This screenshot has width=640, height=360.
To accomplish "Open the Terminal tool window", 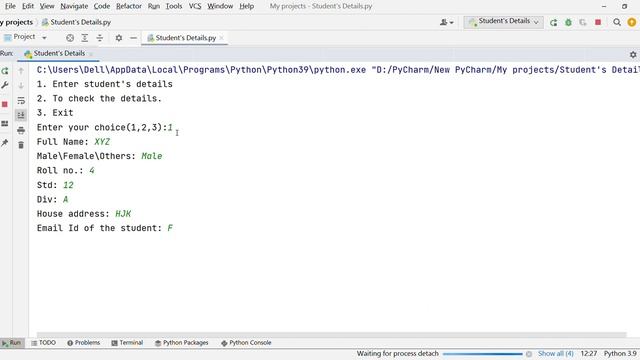I will (127, 343).
